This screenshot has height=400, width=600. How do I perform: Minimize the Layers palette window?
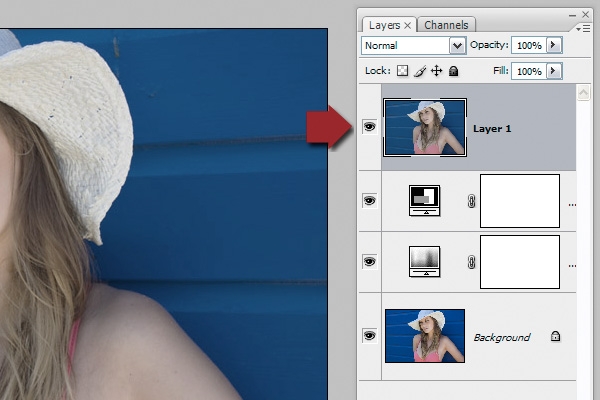tap(572, 15)
